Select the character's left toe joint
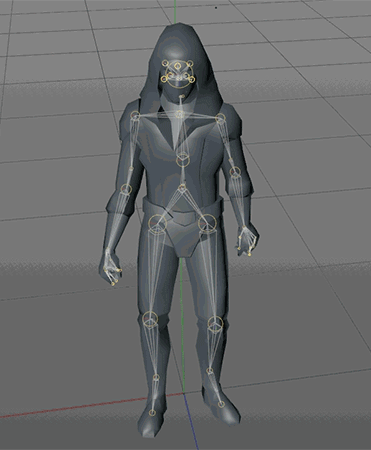 pyautogui.click(x=221, y=404)
